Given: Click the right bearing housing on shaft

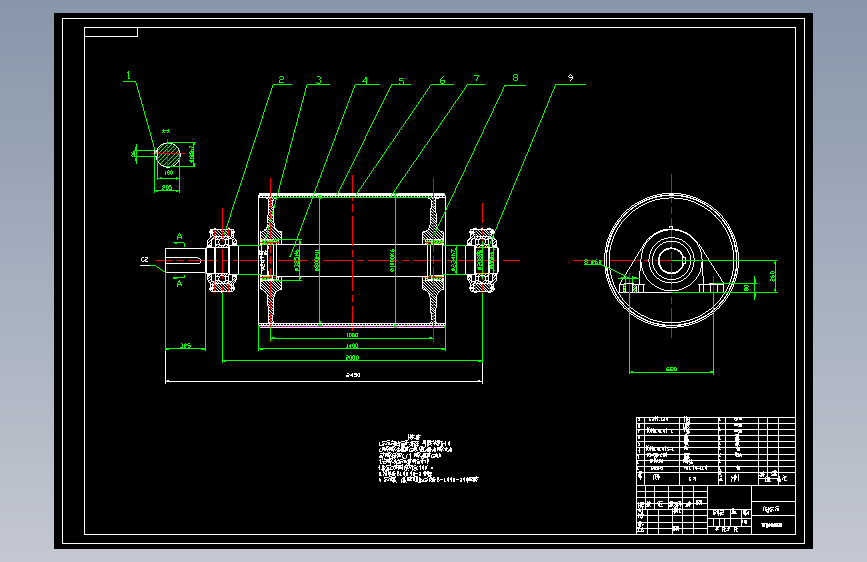Looking at the screenshot, I should click(482, 260).
